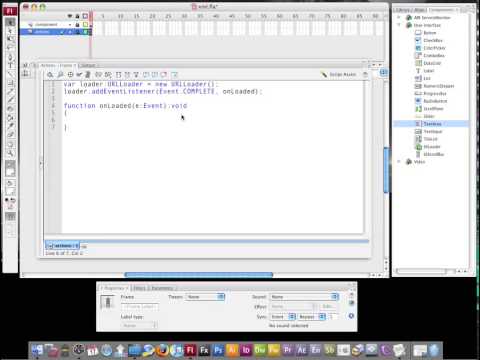Open the Repeat dropdown in Properties

(x=312, y=317)
